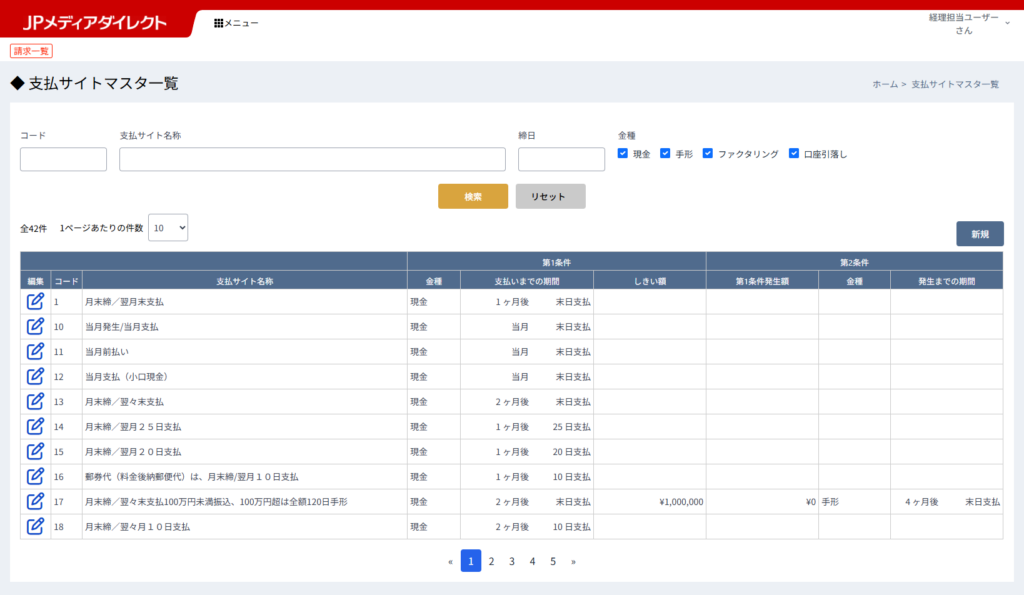
Task: Open the items-per-page dropdown
Action: pyautogui.click(x=168, y=228)
